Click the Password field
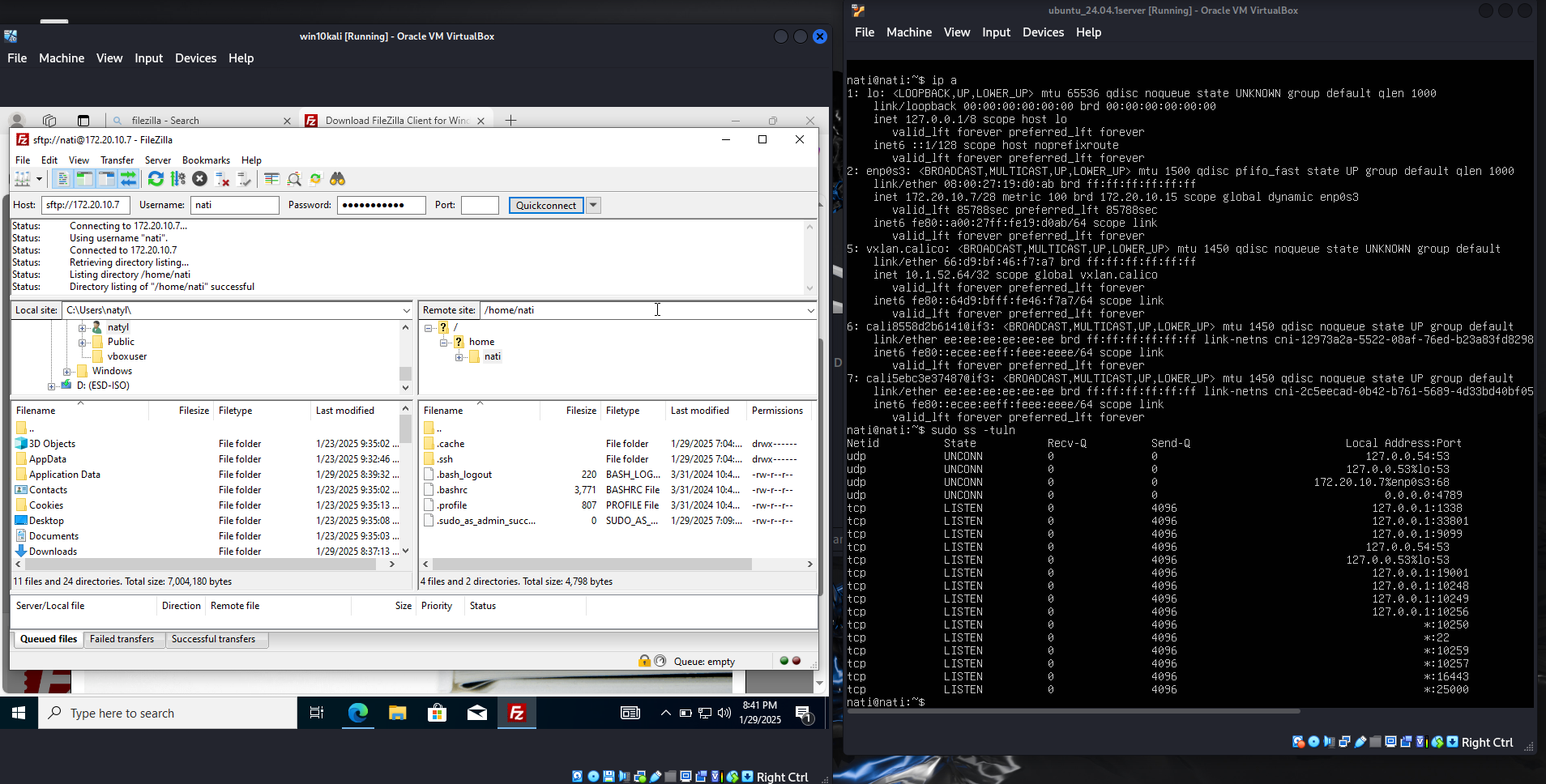Image resolution: width=1546 pixels, height=784 pixels. [382, 205]
